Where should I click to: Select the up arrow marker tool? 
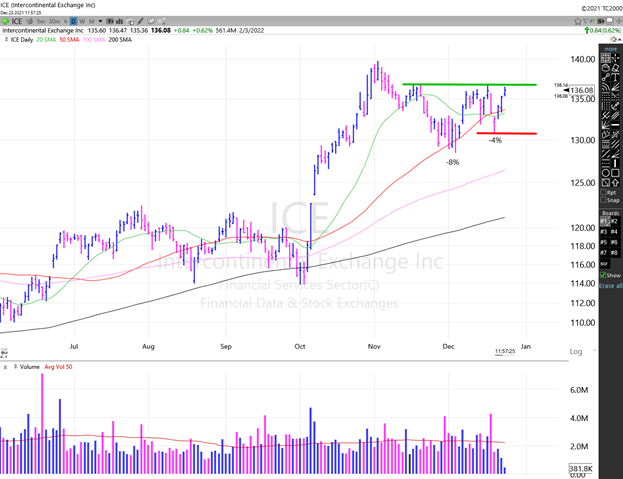click(x=615, y=182)
